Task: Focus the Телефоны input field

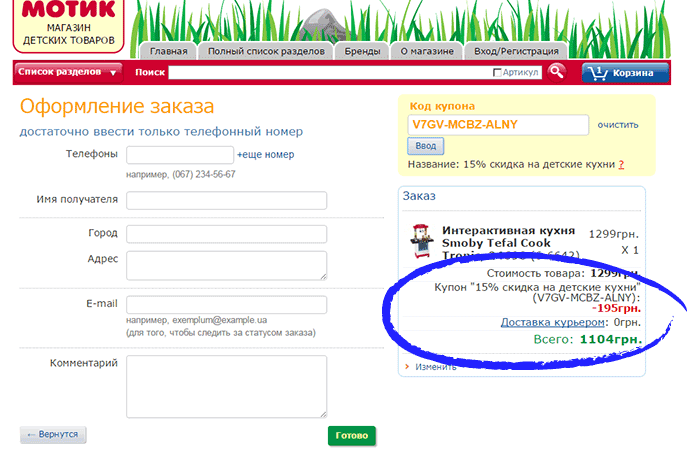Action: (x=179, y=155)
